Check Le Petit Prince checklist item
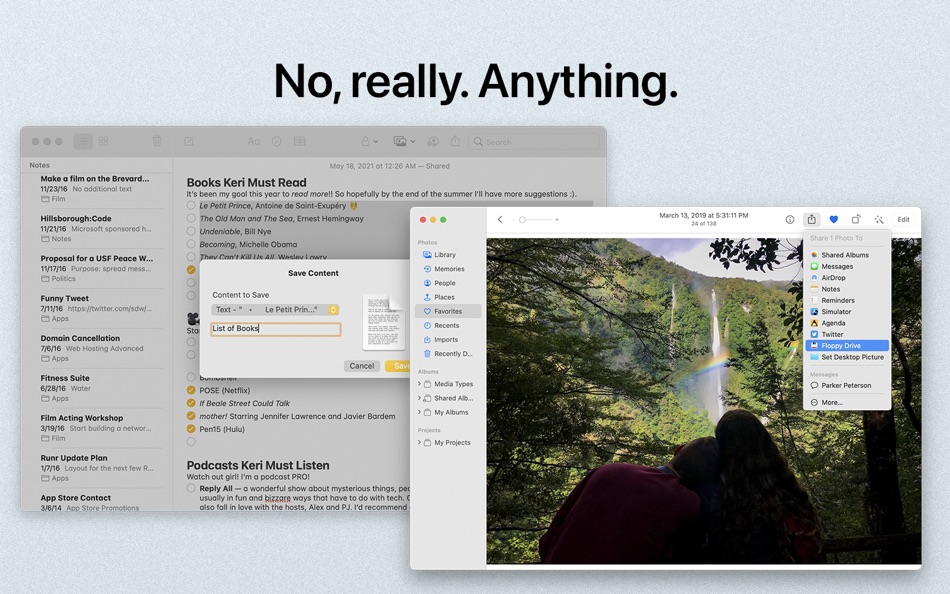Image resolution: width=950 pixels, height=594 pixels. pos(191,205)
